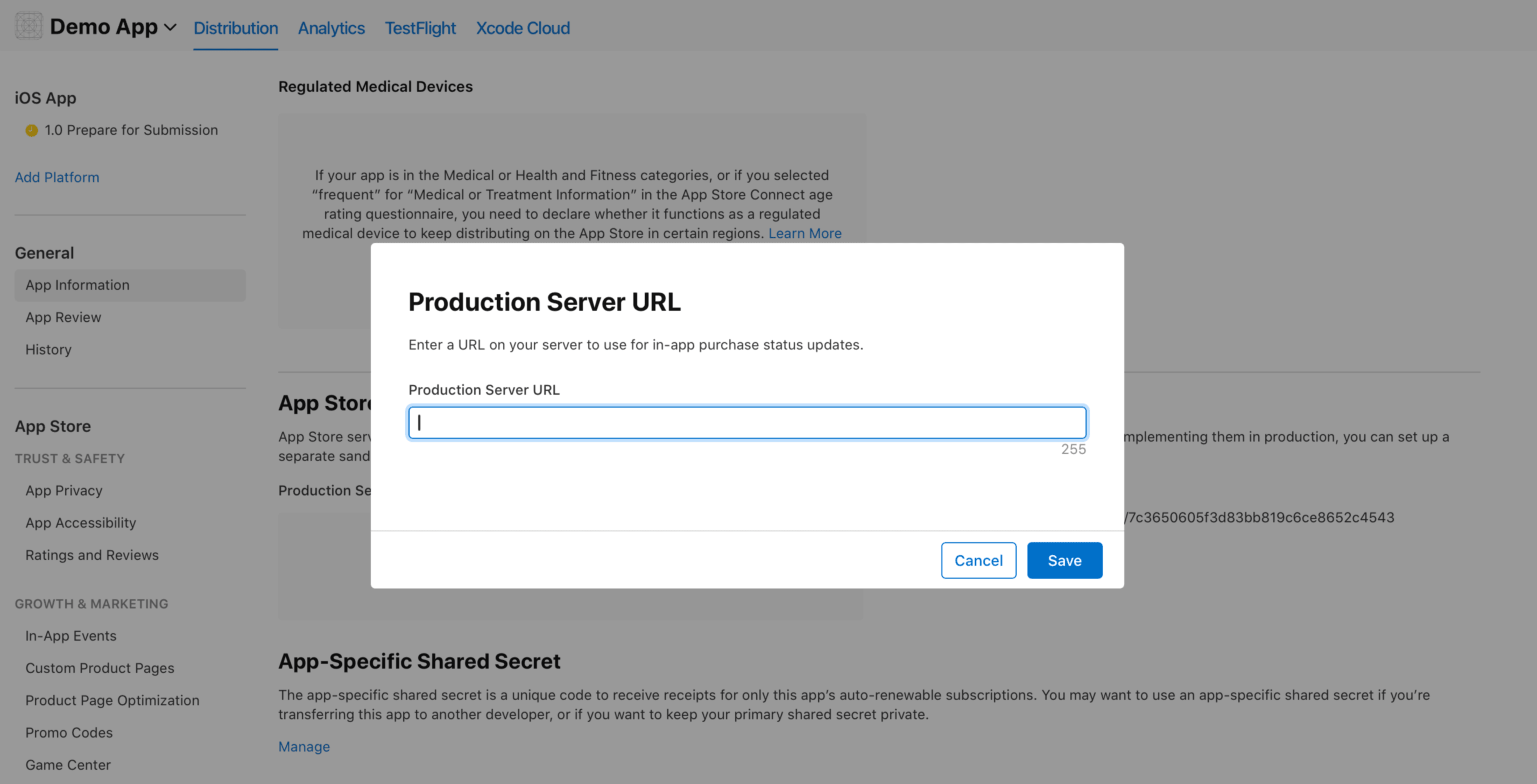1537x784 pixels.
Task: Focus the Production Server URL input field
Action: [x=747, y=423]
